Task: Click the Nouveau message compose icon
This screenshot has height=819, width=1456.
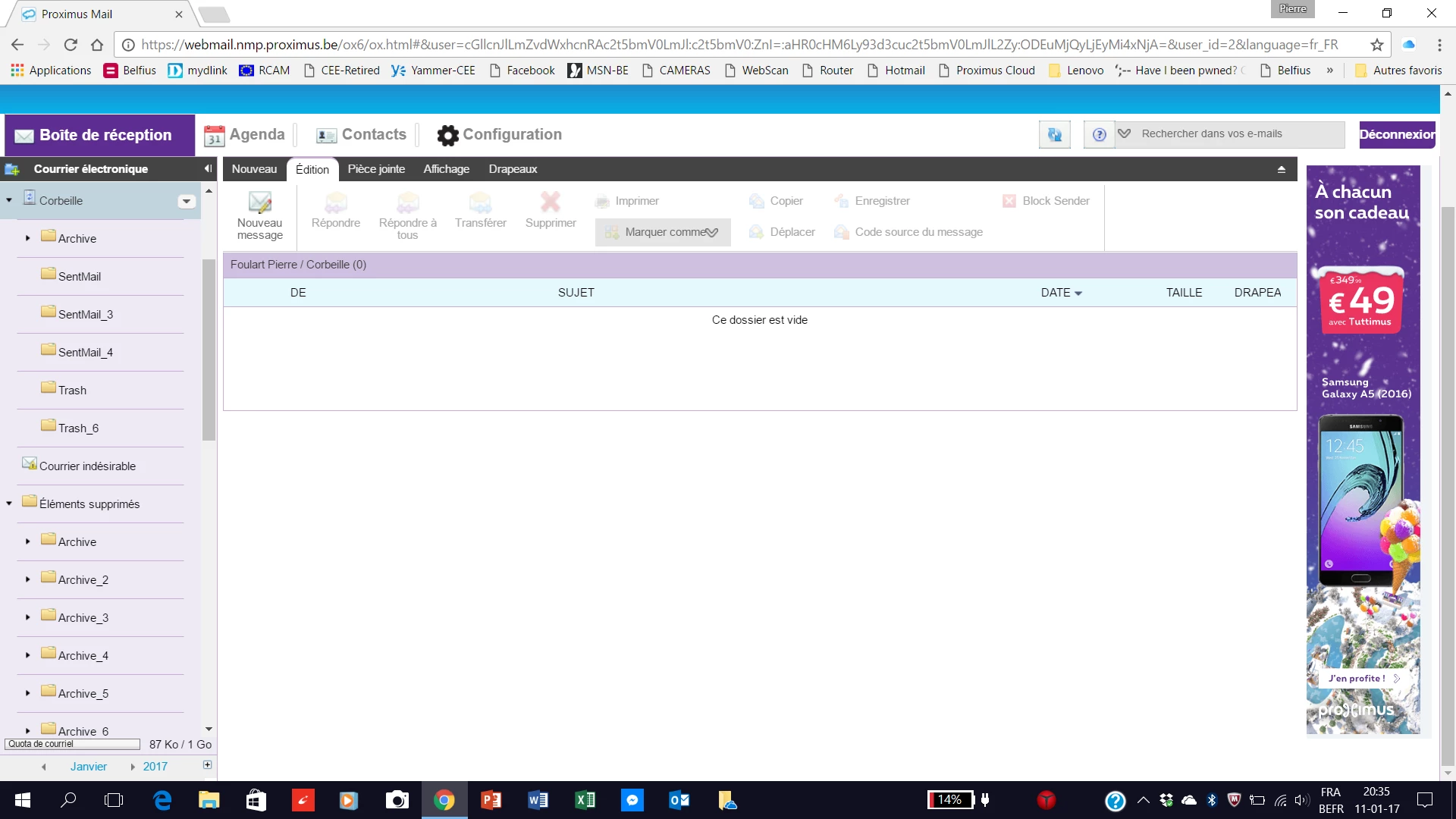Action: pos(259,202)
